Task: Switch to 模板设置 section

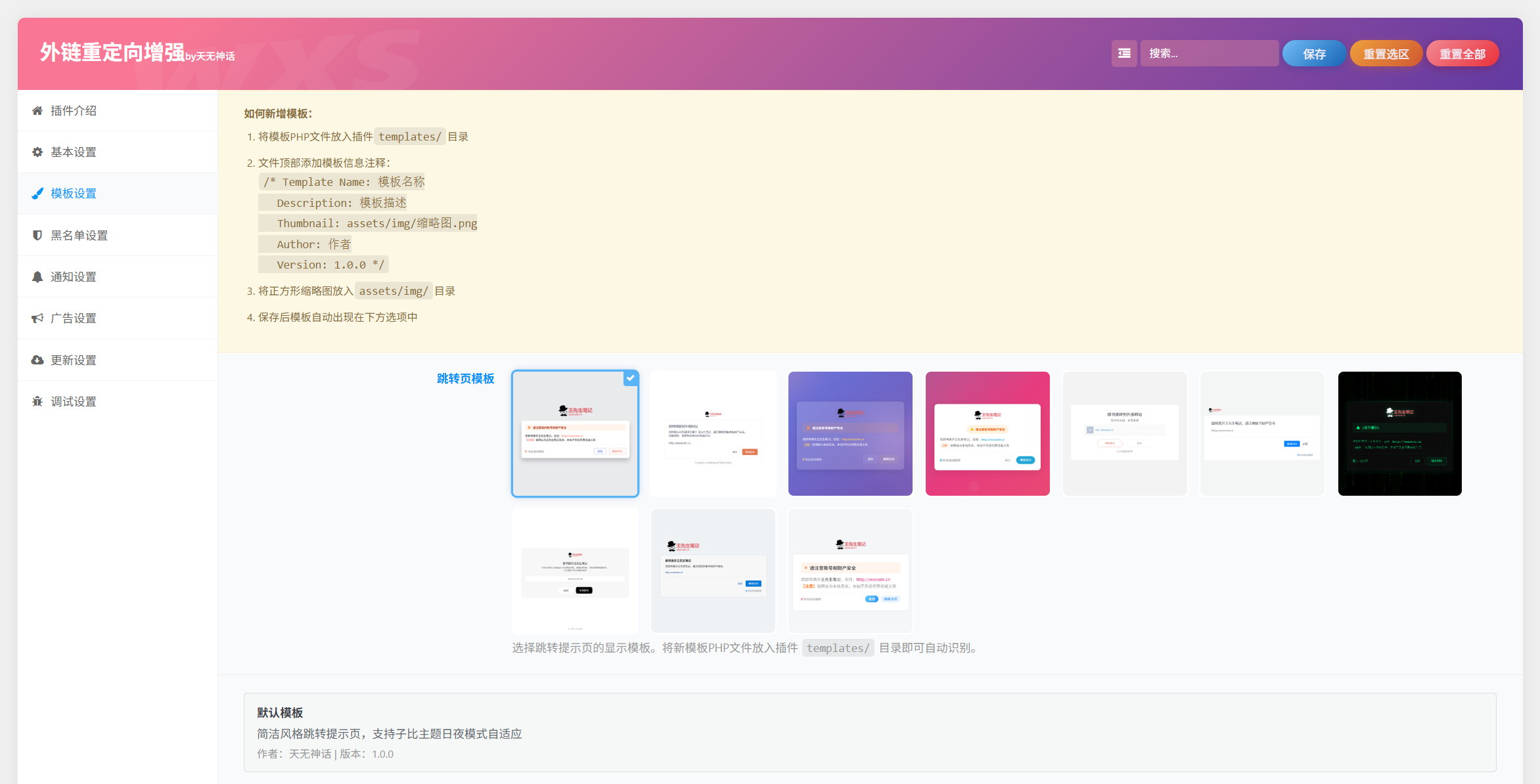Action: point(118,194)
